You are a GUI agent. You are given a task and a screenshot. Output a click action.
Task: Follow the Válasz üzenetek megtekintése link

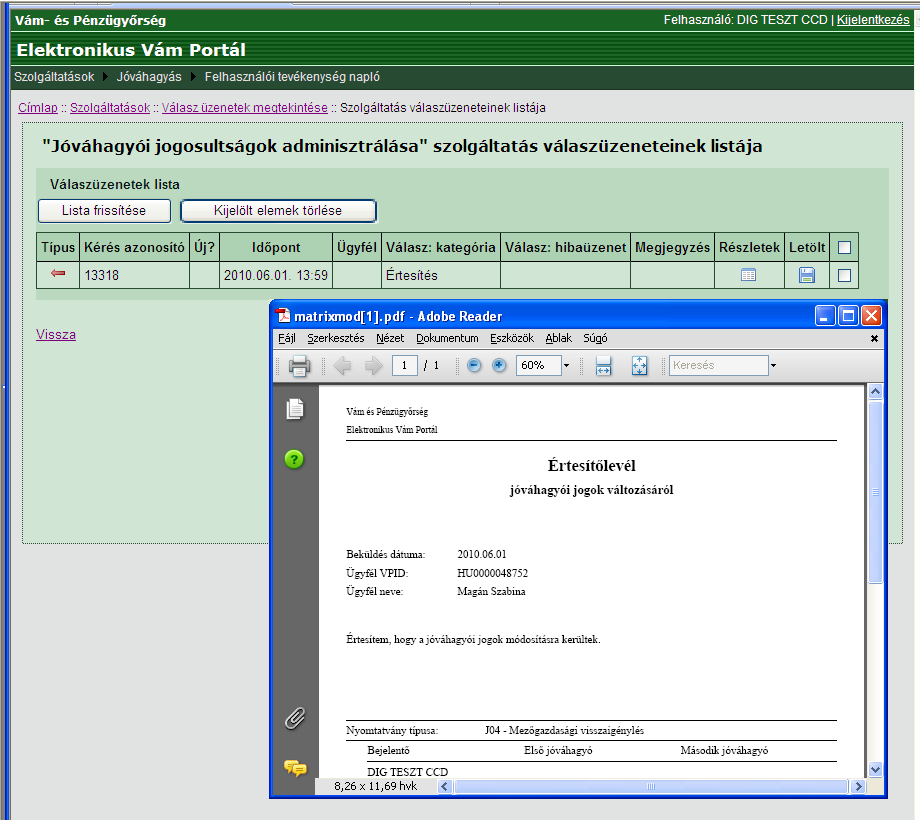coord(245,108)
